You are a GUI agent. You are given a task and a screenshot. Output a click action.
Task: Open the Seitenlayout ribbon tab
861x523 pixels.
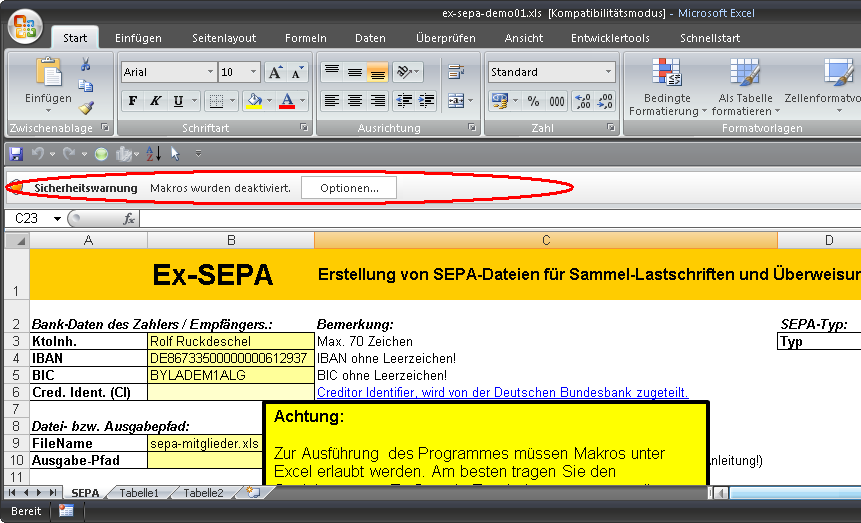tap(224, 38)
